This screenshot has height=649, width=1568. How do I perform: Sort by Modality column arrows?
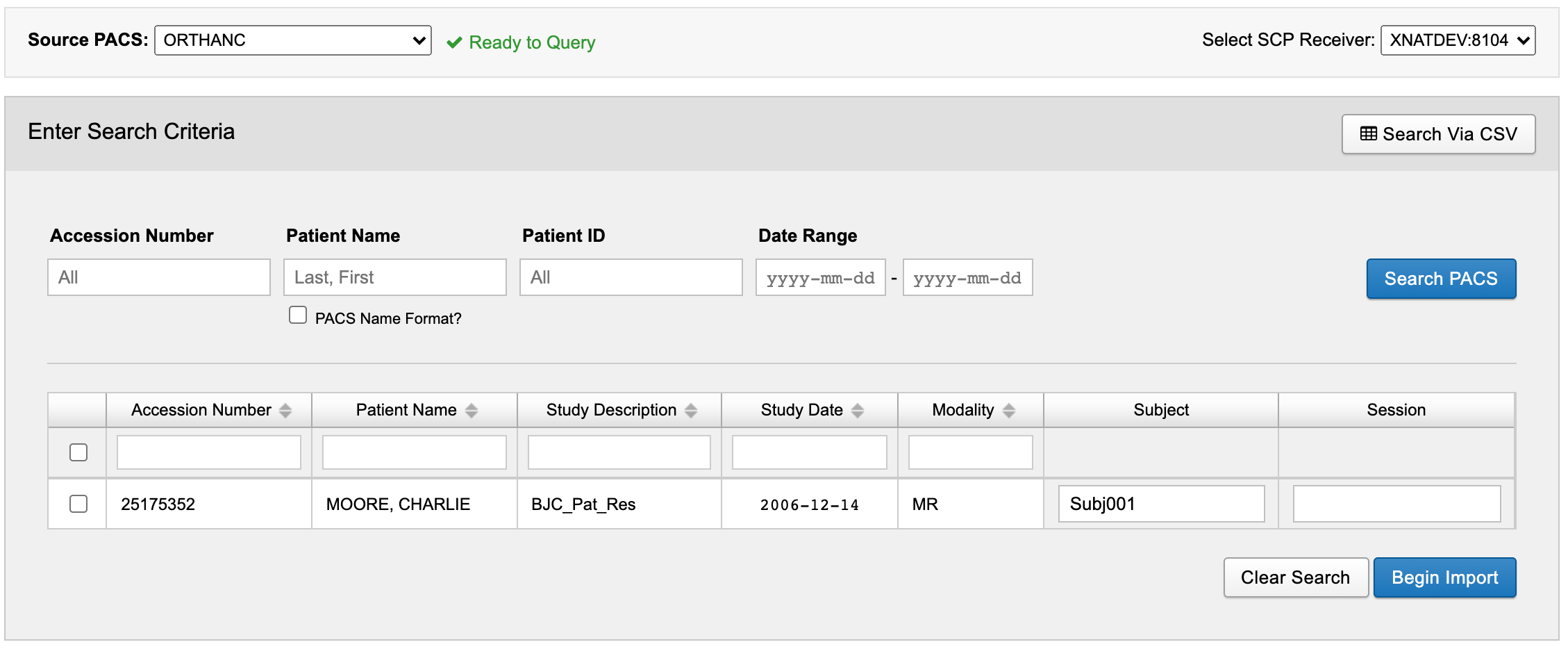[x=1009, y=411]
